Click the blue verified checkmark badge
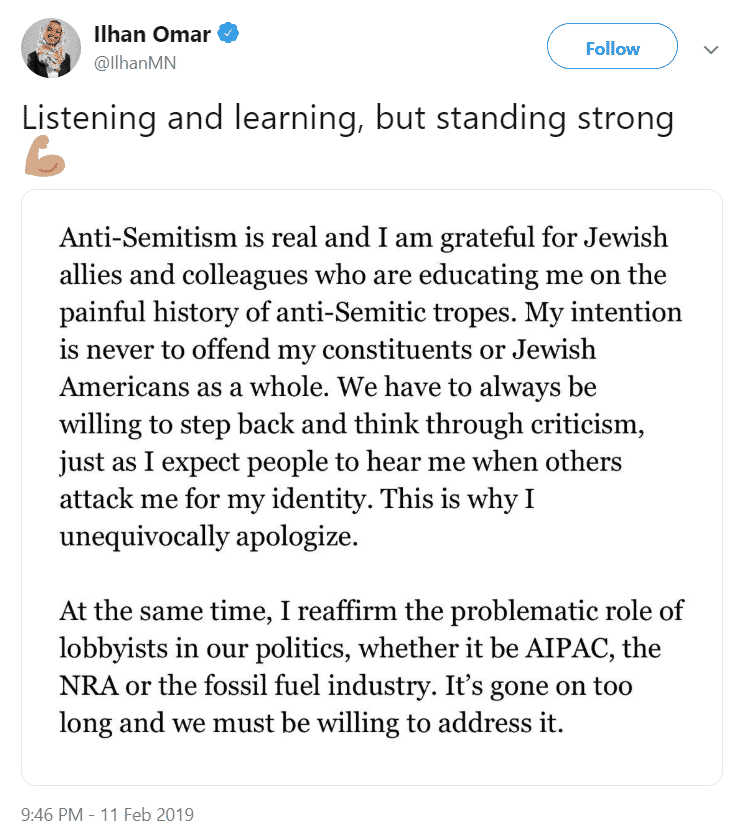Viewport: 735px width, 832px height. pyautogui.click(x=229, y=33)
